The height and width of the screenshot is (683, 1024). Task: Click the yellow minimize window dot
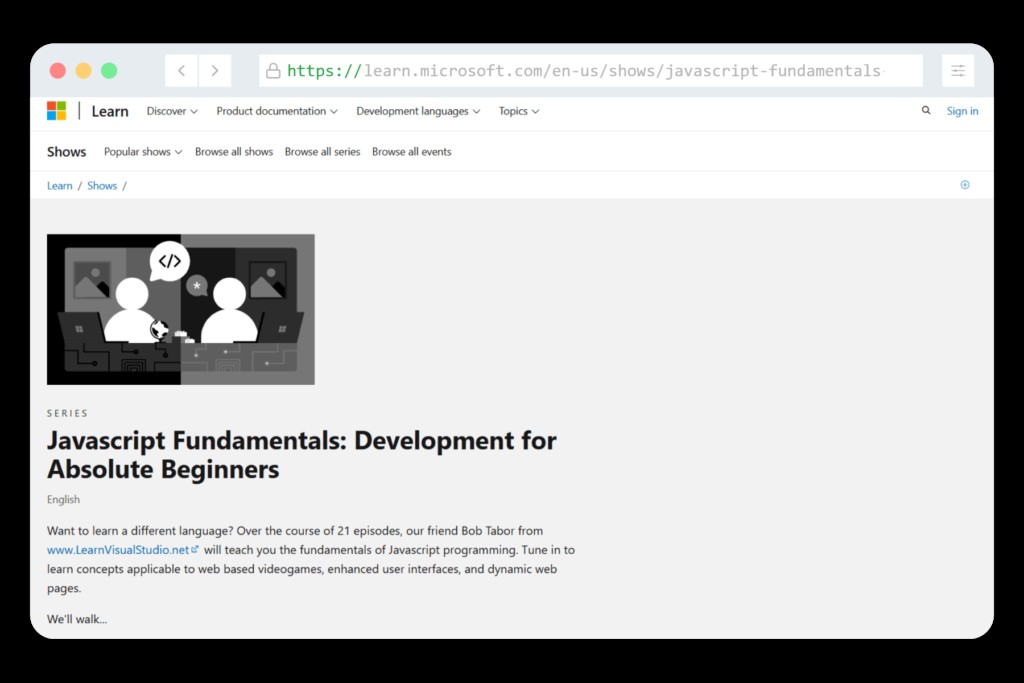84,71
